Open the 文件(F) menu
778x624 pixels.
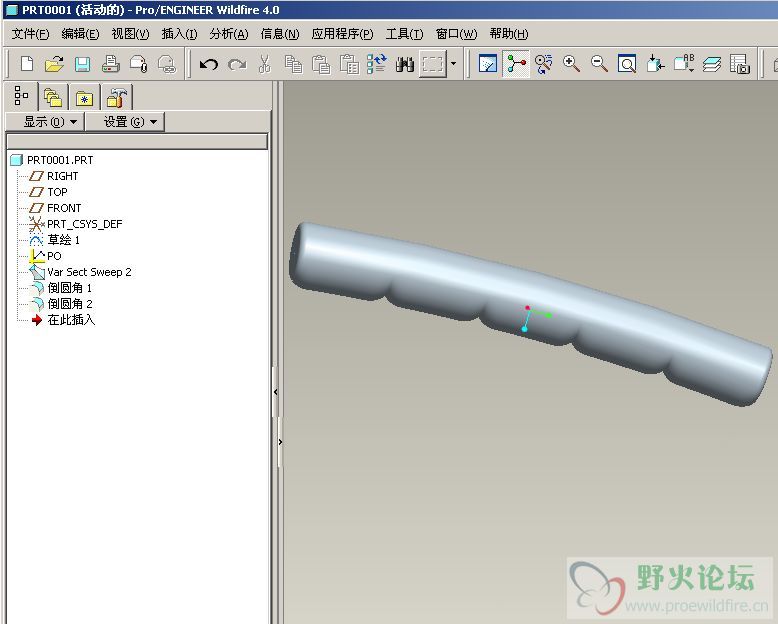[31, 34]
